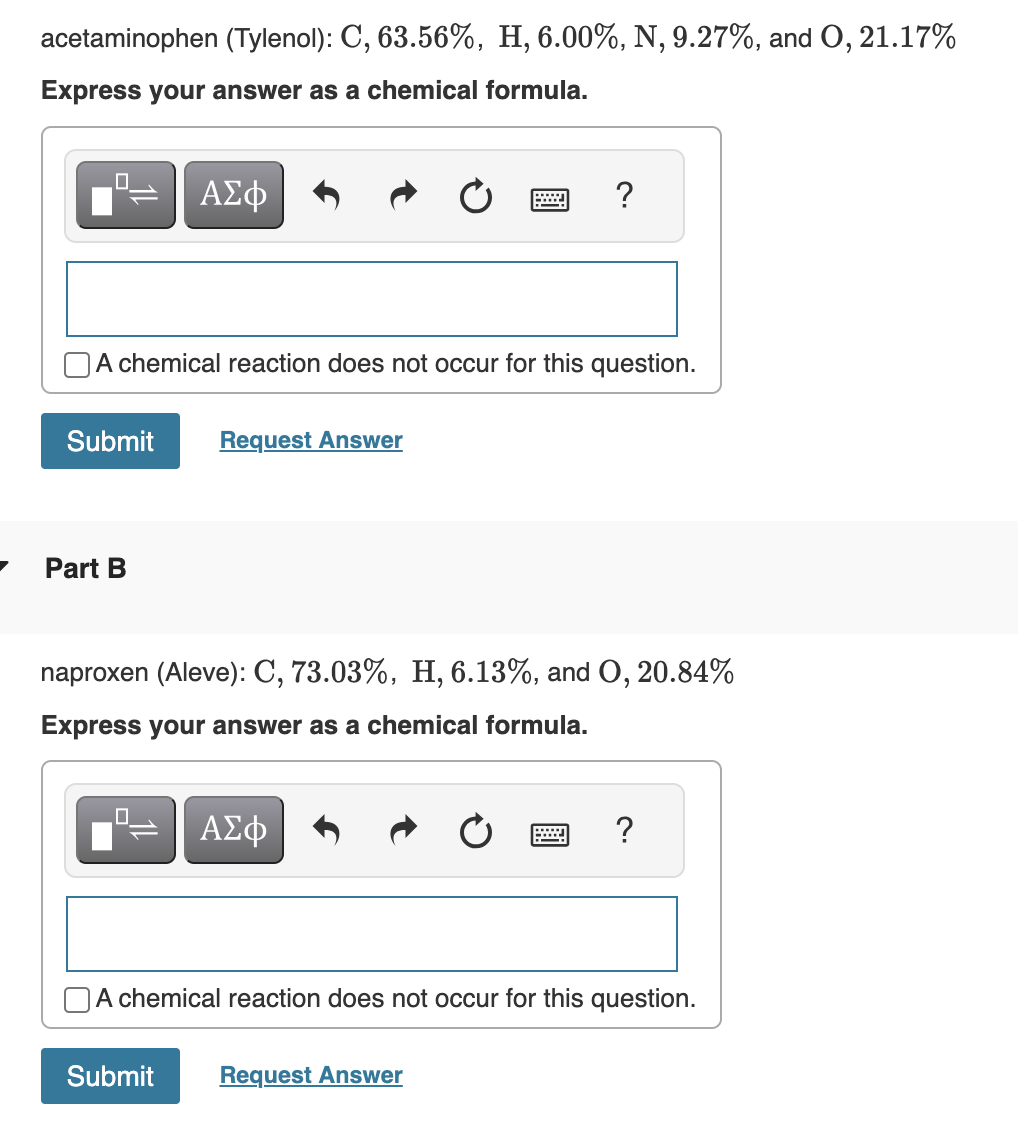
Task: Open the Greek letters ΑΣφ palette in Part B
Action: click(x=233, y=829)
